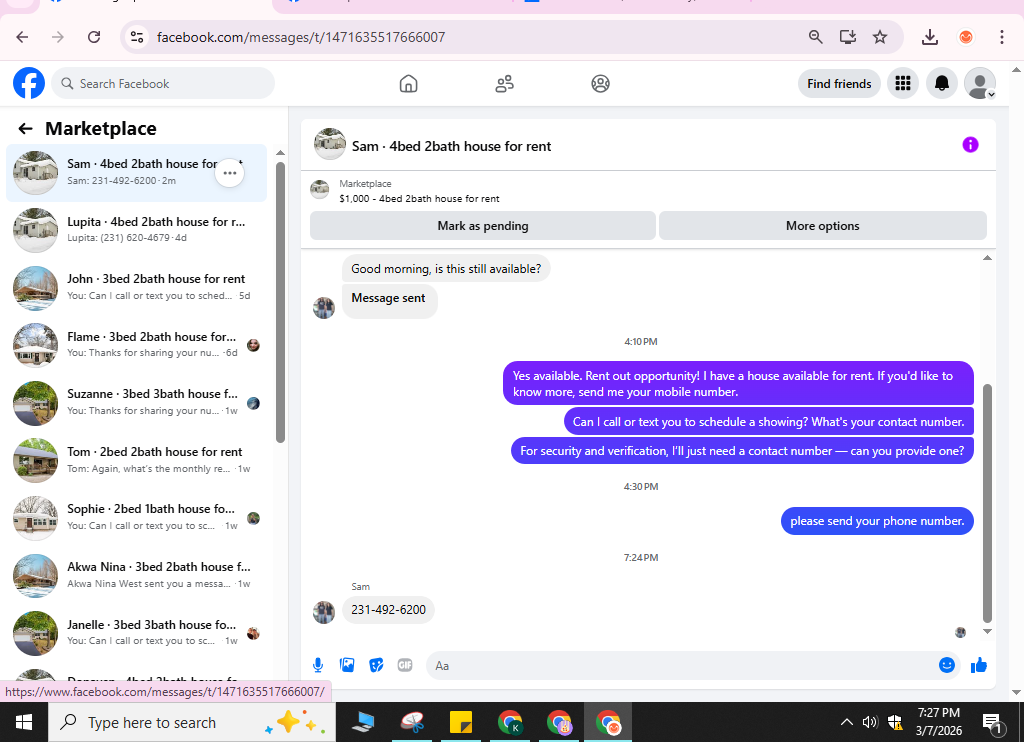Go back in browser history
The image size is (1024, 742).
(22, 37)
